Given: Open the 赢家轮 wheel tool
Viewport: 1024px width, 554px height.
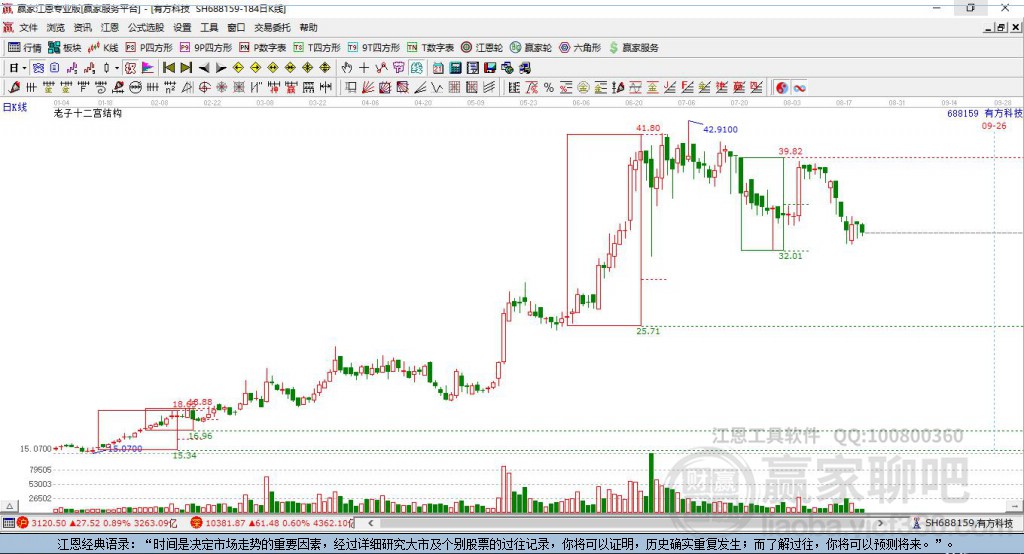Looking at the screenshot, I should click(531, 48).
